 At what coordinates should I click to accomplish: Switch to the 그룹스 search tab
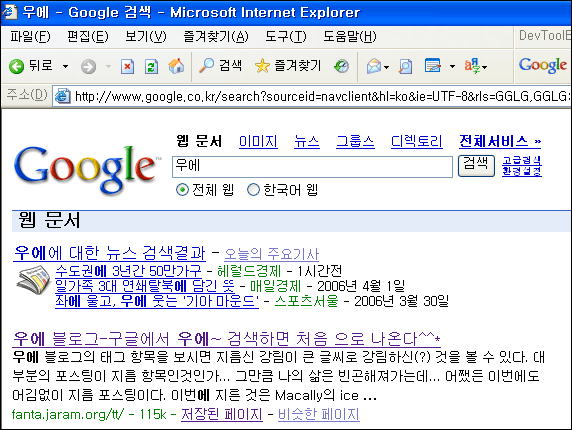[x=355, y=141]
